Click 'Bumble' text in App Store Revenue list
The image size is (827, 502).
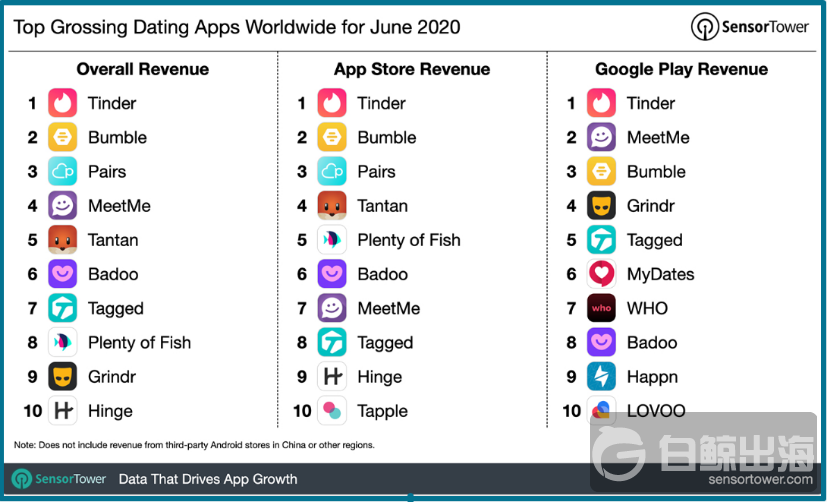[387, 138]
